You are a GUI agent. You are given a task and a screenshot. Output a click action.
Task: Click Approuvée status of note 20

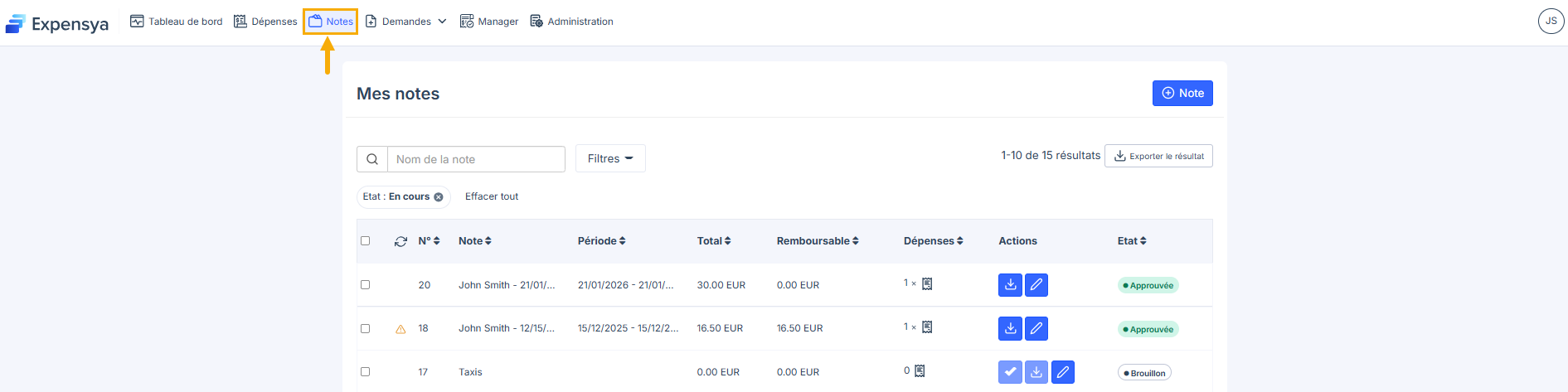1148,285
